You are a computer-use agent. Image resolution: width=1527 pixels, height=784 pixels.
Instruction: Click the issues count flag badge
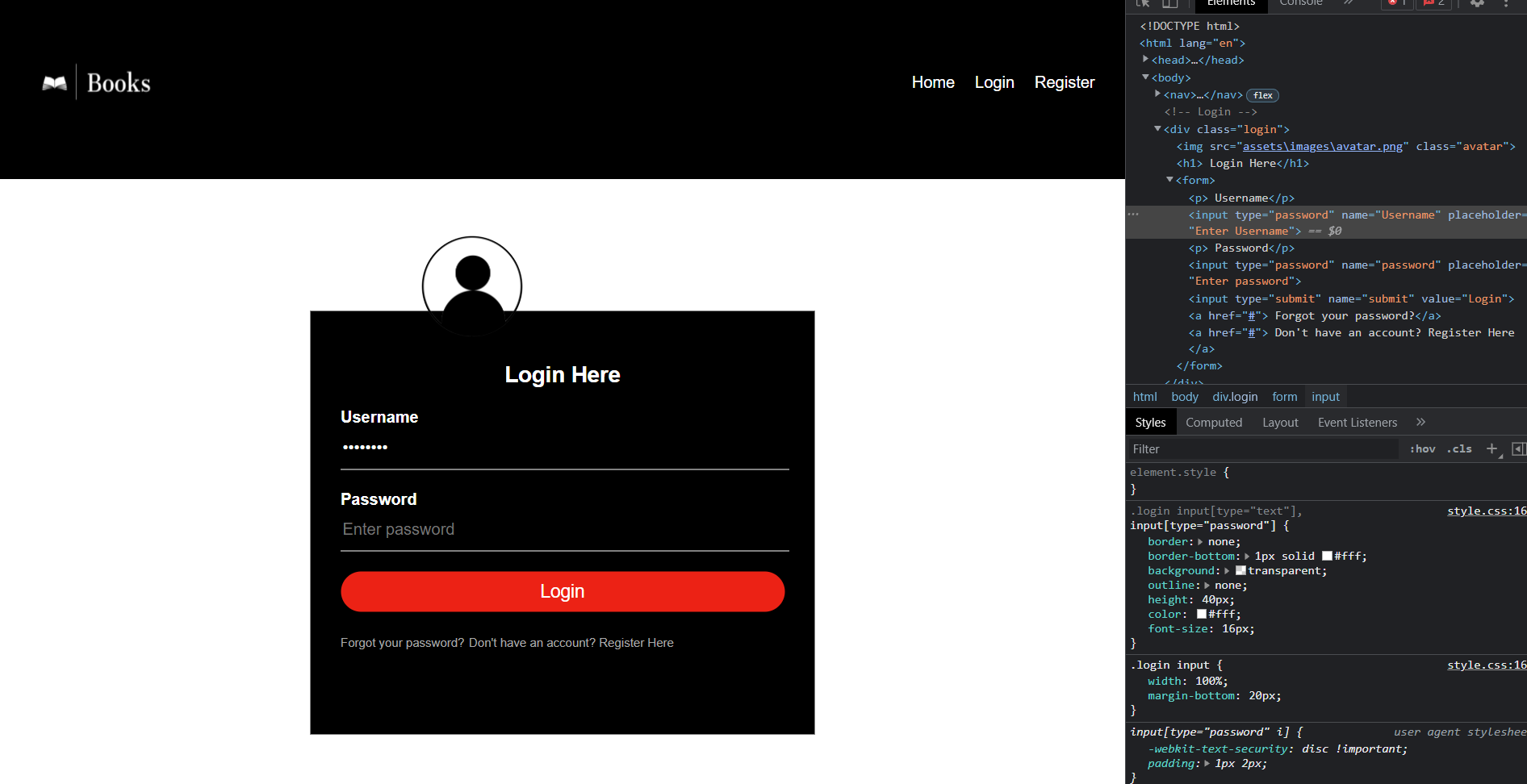[x=1434, y=3]
